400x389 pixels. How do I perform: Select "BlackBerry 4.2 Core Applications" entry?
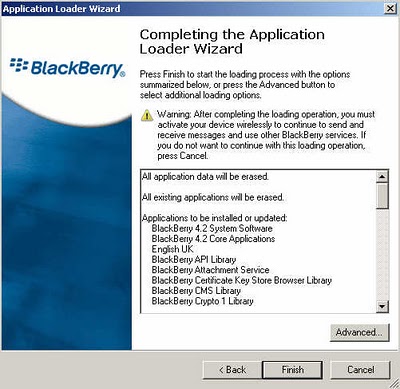213,239
